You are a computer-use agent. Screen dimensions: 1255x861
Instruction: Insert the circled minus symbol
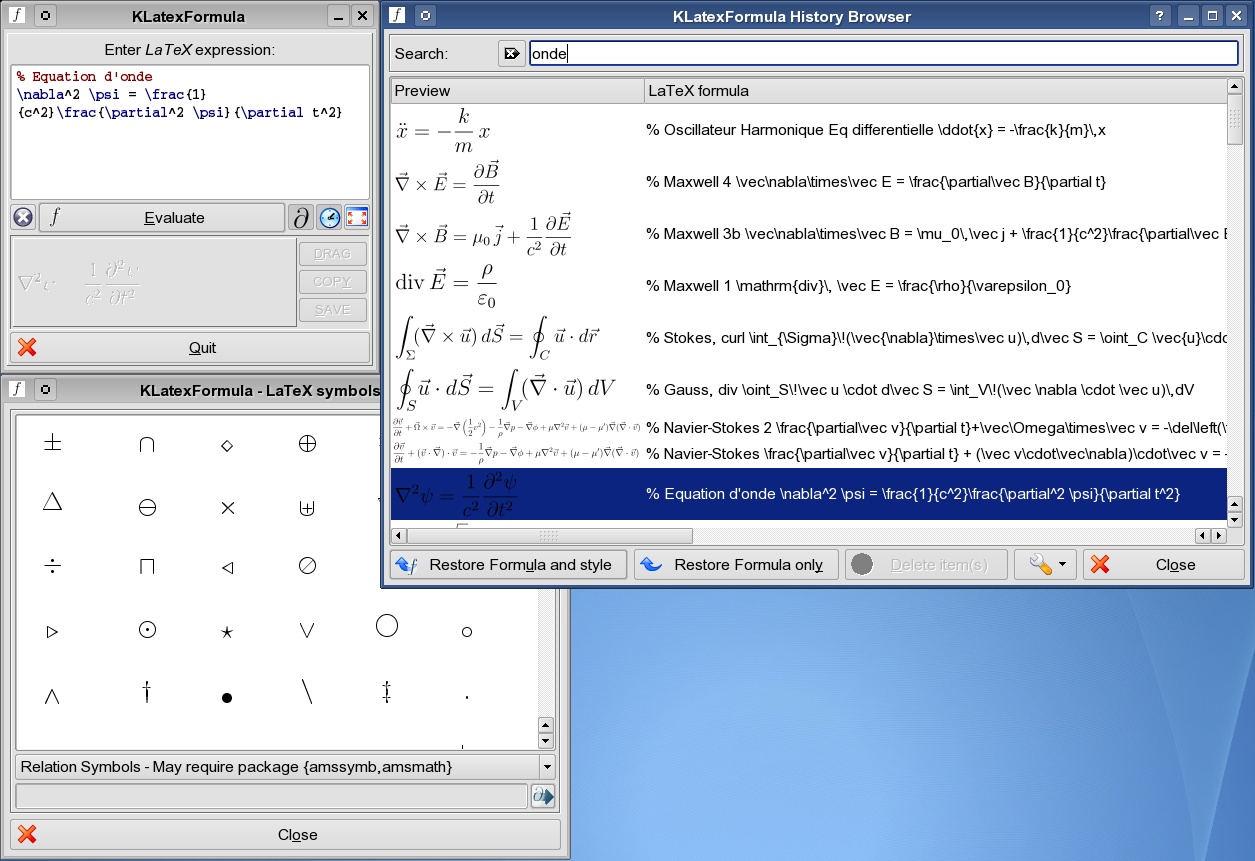pos(147,508)
